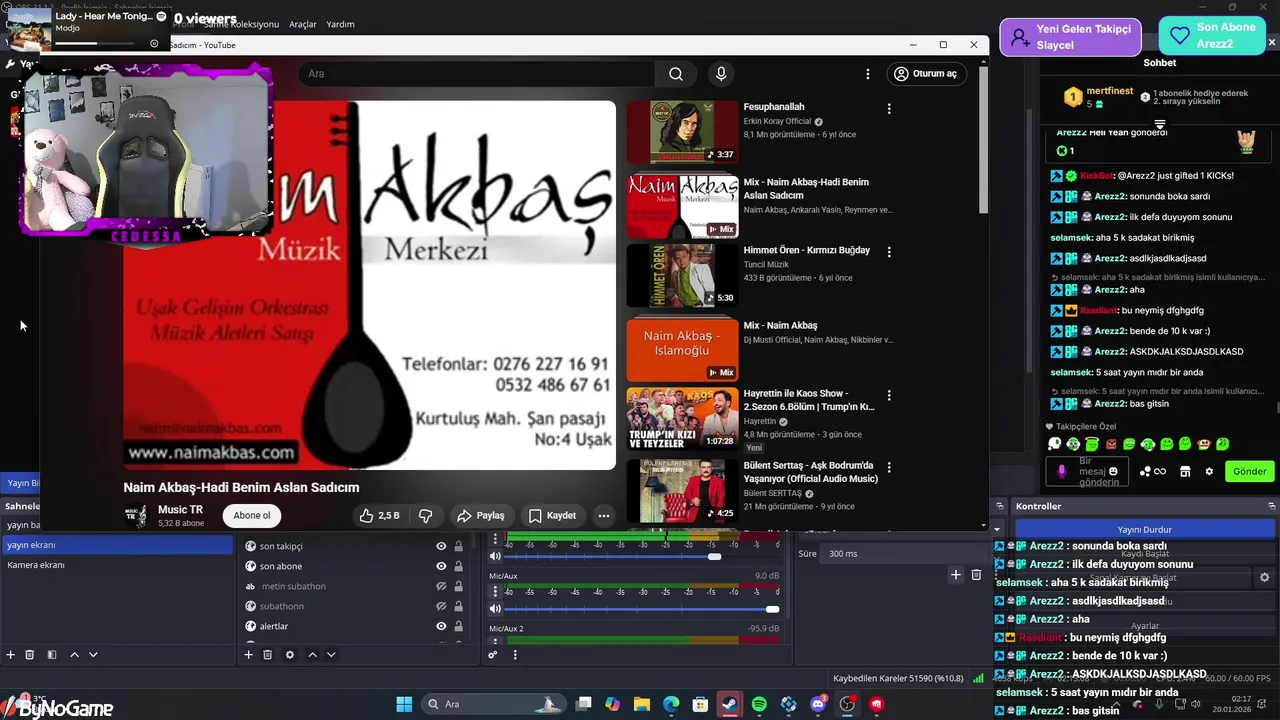Screen dimensions: 1280x720
Task: Open virtual camera settings gear
Action: [1264, 577]
